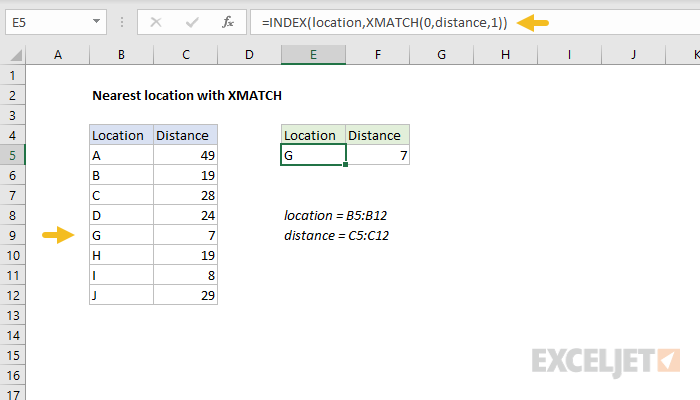The image size is (700, 400).
Task: Select distance cell 19 in row 6
Action: [x=186, y=175]
